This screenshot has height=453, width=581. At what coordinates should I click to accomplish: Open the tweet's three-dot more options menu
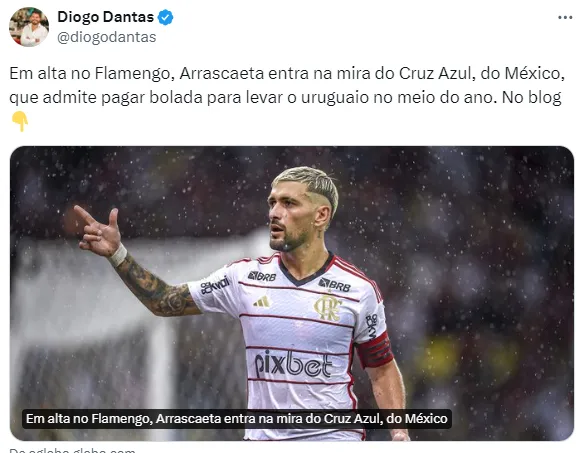click(565, 18)
